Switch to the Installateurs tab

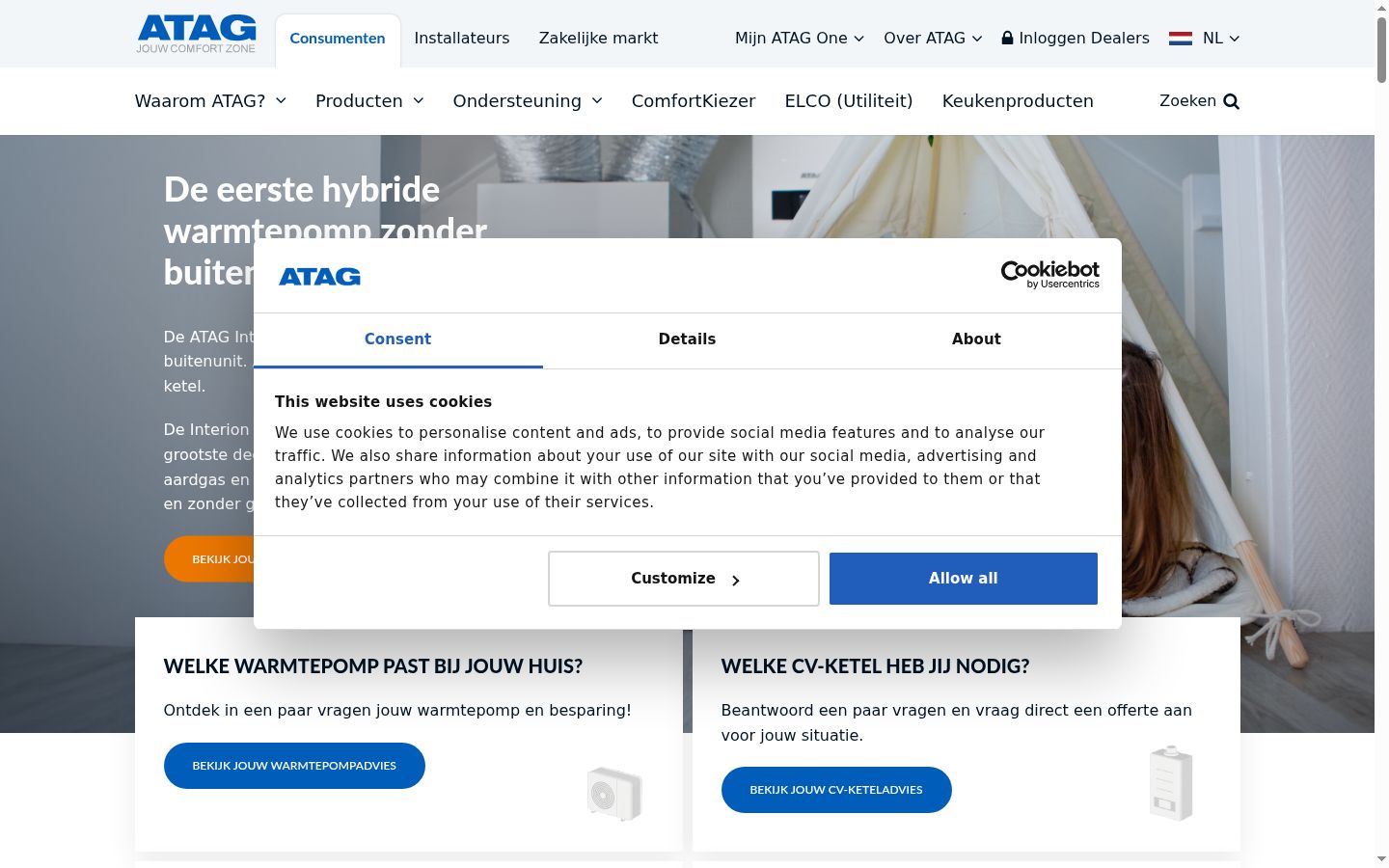coord(462,39)
